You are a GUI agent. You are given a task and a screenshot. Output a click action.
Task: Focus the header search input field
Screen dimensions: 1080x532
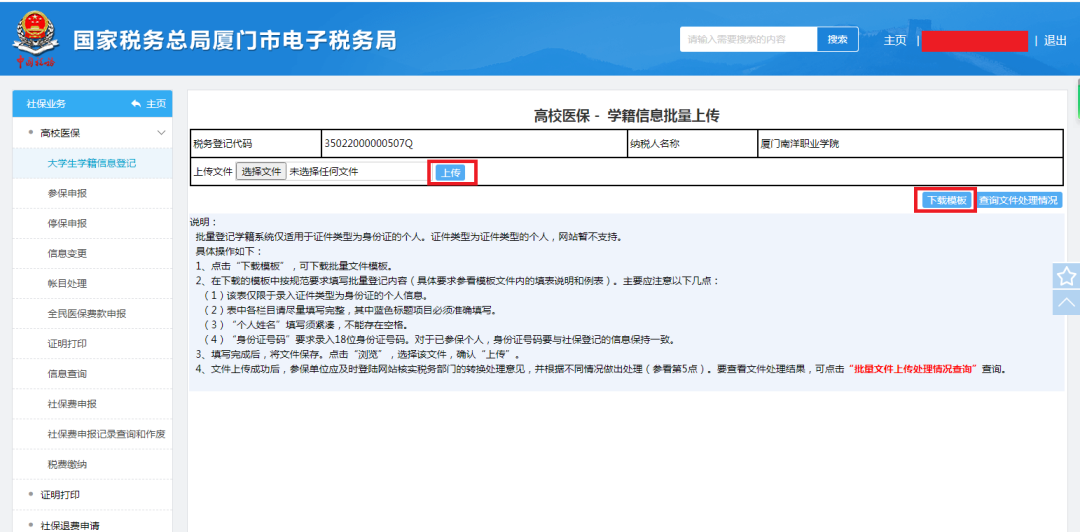click(749, 39)
